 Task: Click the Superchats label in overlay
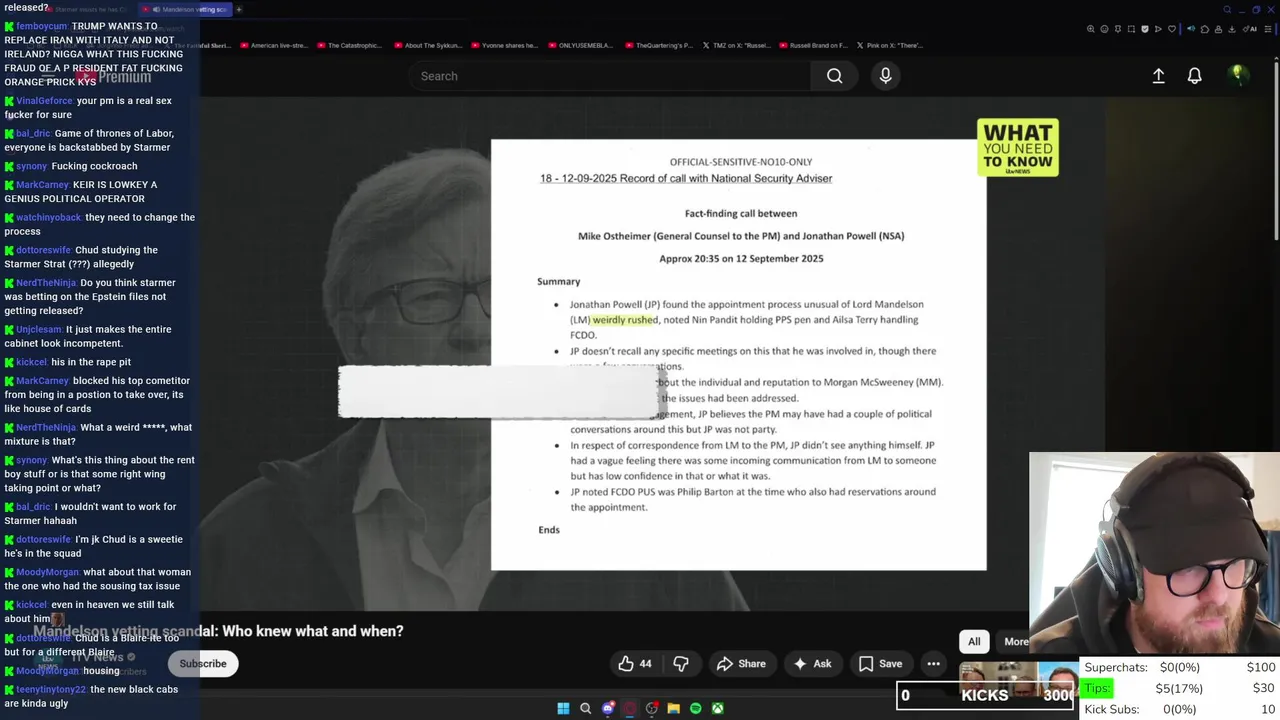coord(1116,667)
